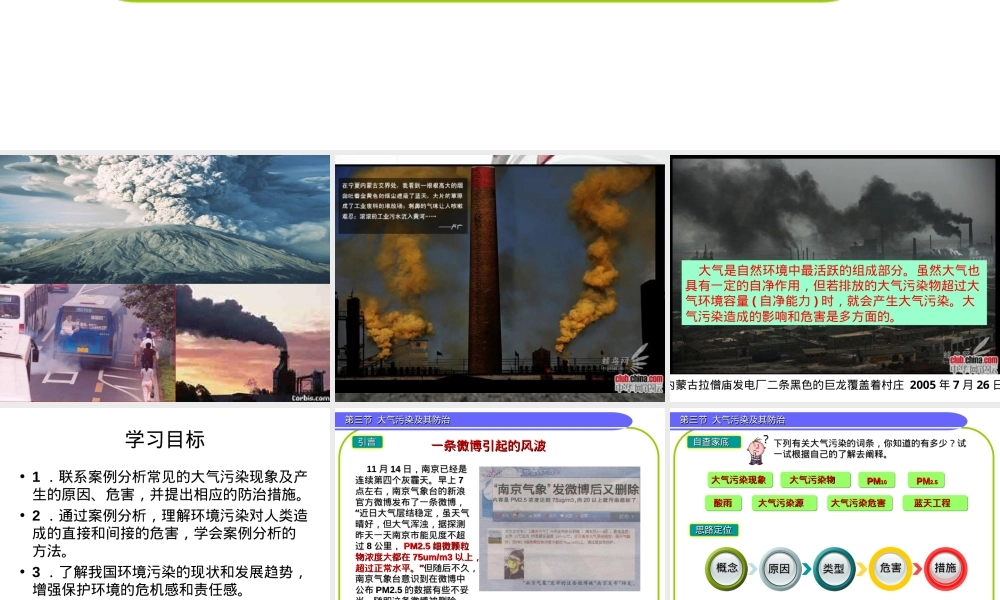The height and width of the screenshot is (600, 1000).
Task: Click the 大气污染危害 green tag
Action: [x=858, y=503]
